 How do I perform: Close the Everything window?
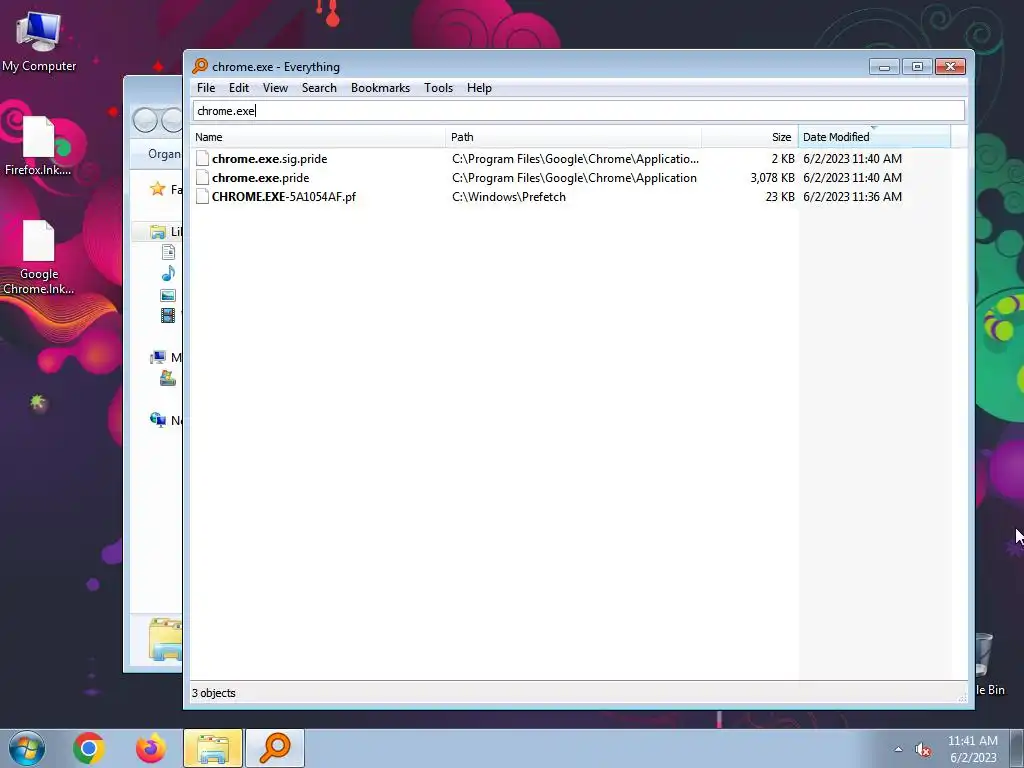click(950, 67)
